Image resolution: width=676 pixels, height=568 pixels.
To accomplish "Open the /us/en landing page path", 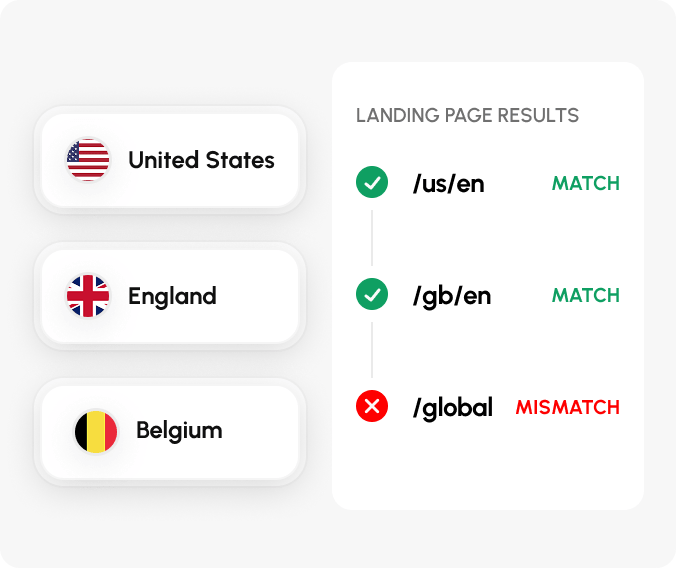I will (448, 184).
